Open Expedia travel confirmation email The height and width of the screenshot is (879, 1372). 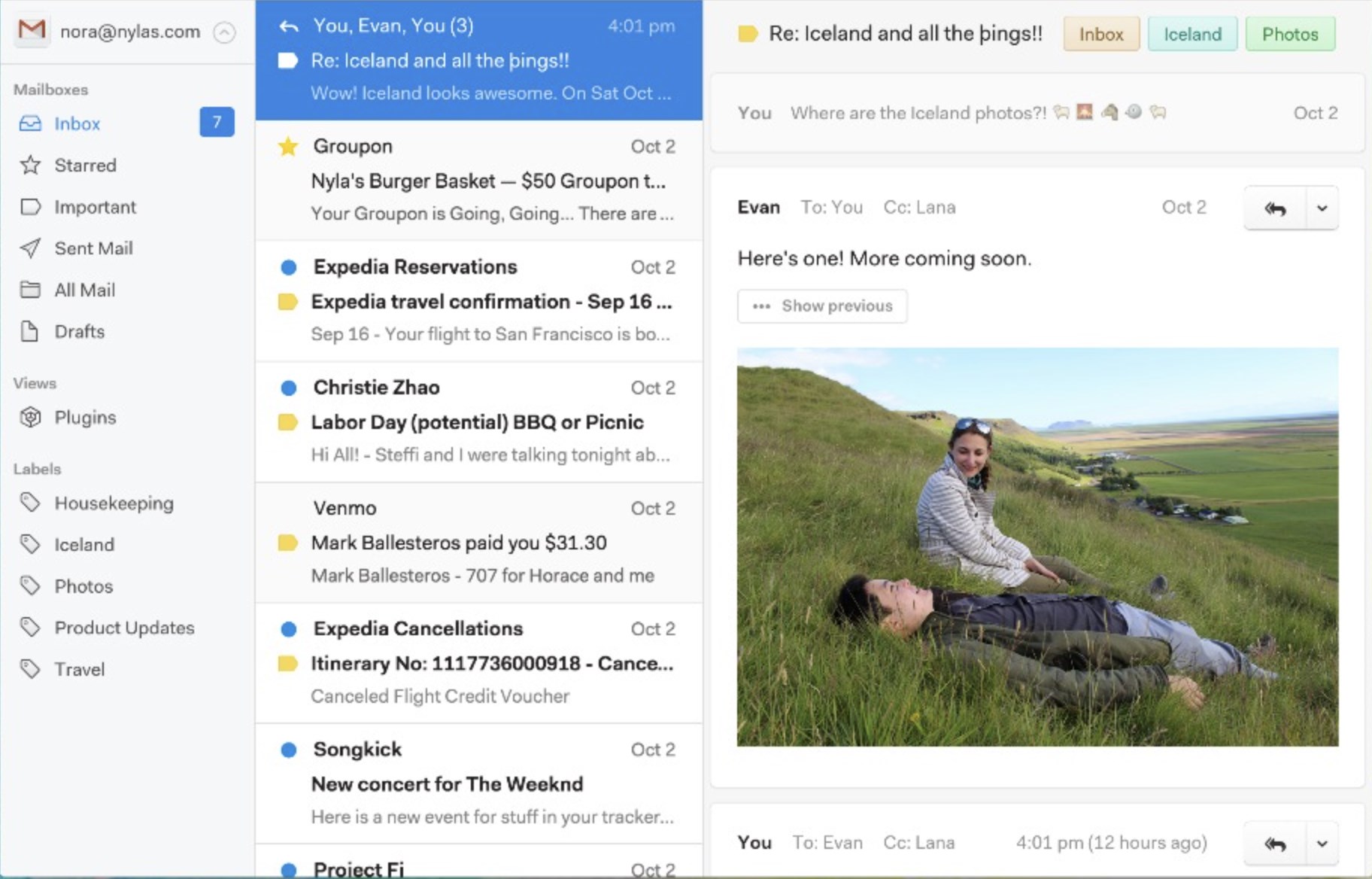(479, 301)
